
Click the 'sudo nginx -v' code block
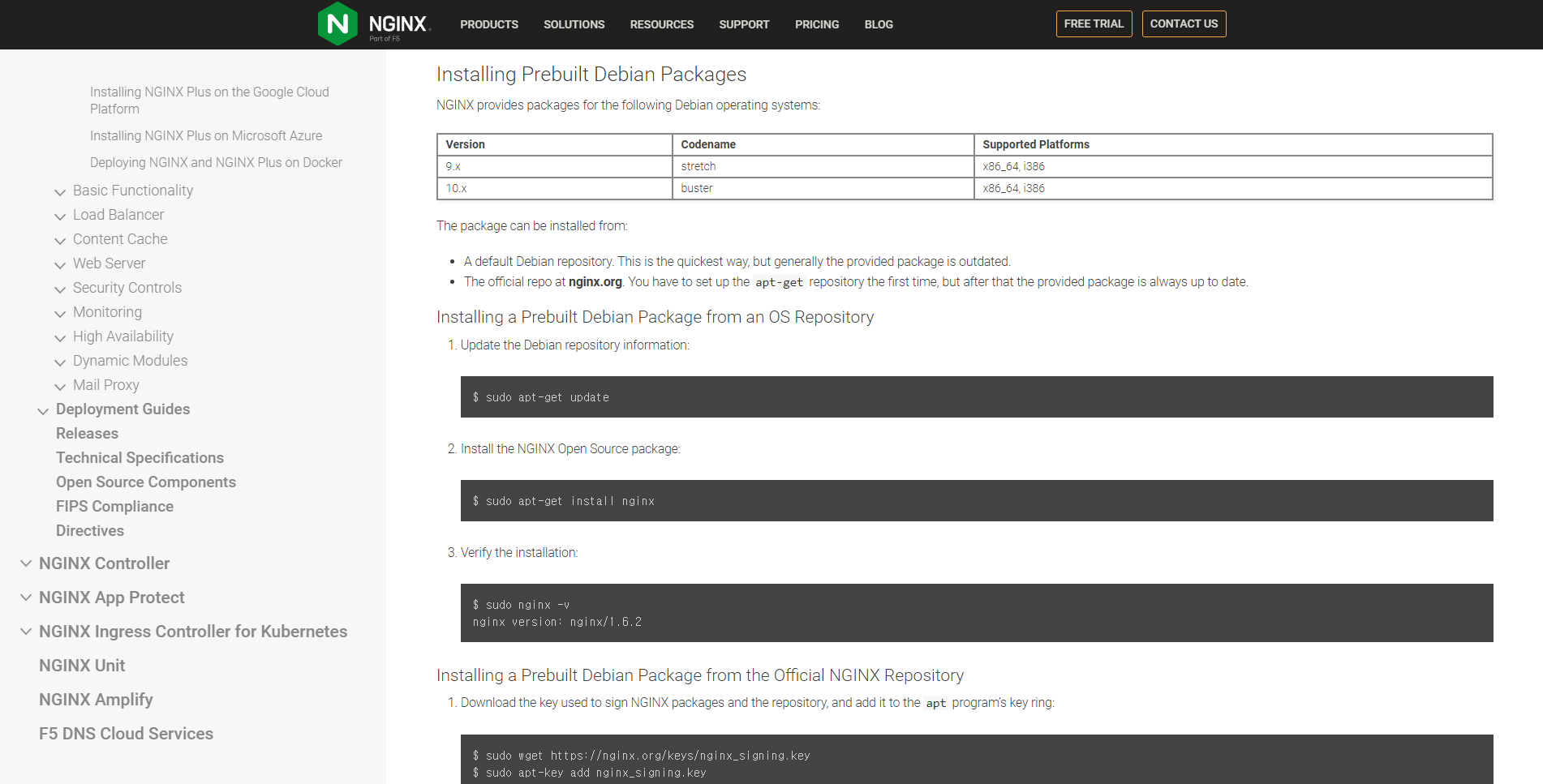pyautogui.click(x=977, y=613)
